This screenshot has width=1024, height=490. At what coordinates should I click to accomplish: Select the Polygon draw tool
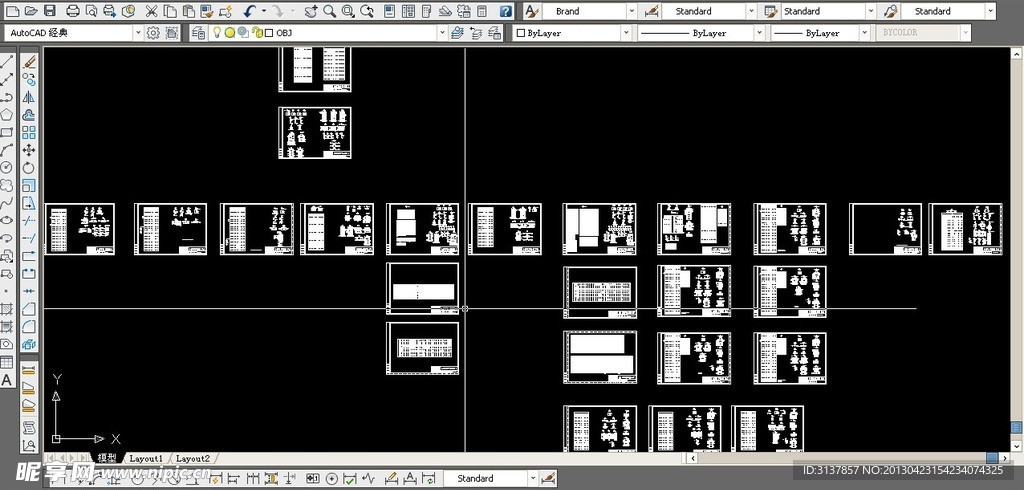[x=7, y=115]
